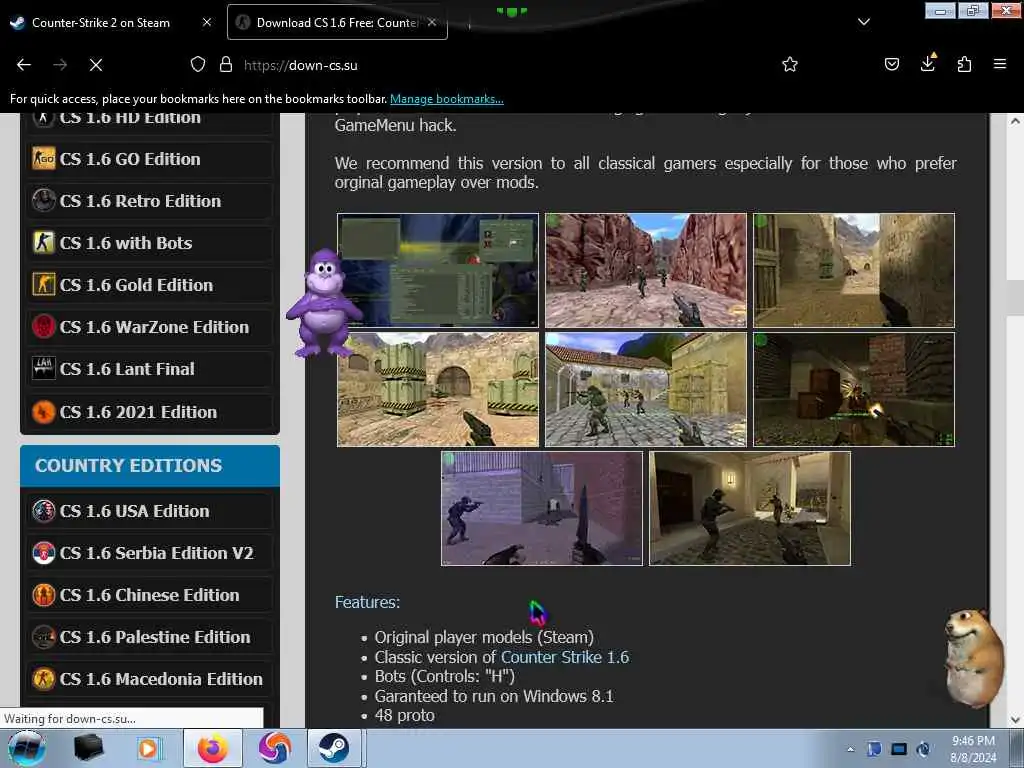Click the '48 proto' feature text
Screen dimensions: 1024x768
405,716
